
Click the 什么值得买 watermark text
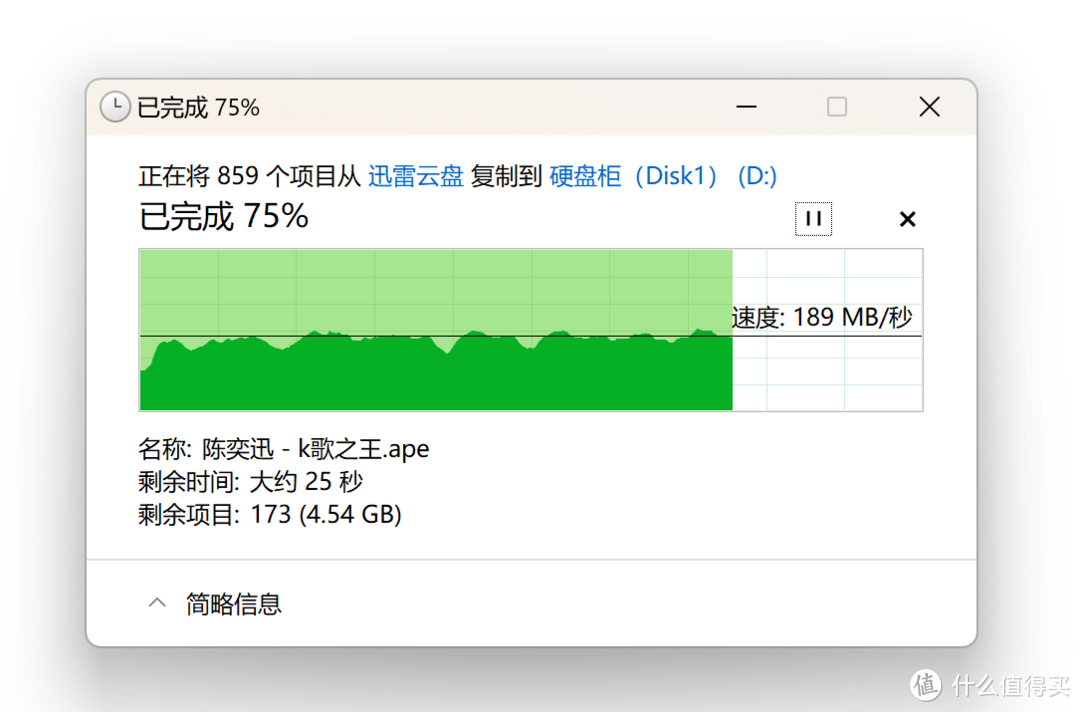click(x=1008, y=685)
